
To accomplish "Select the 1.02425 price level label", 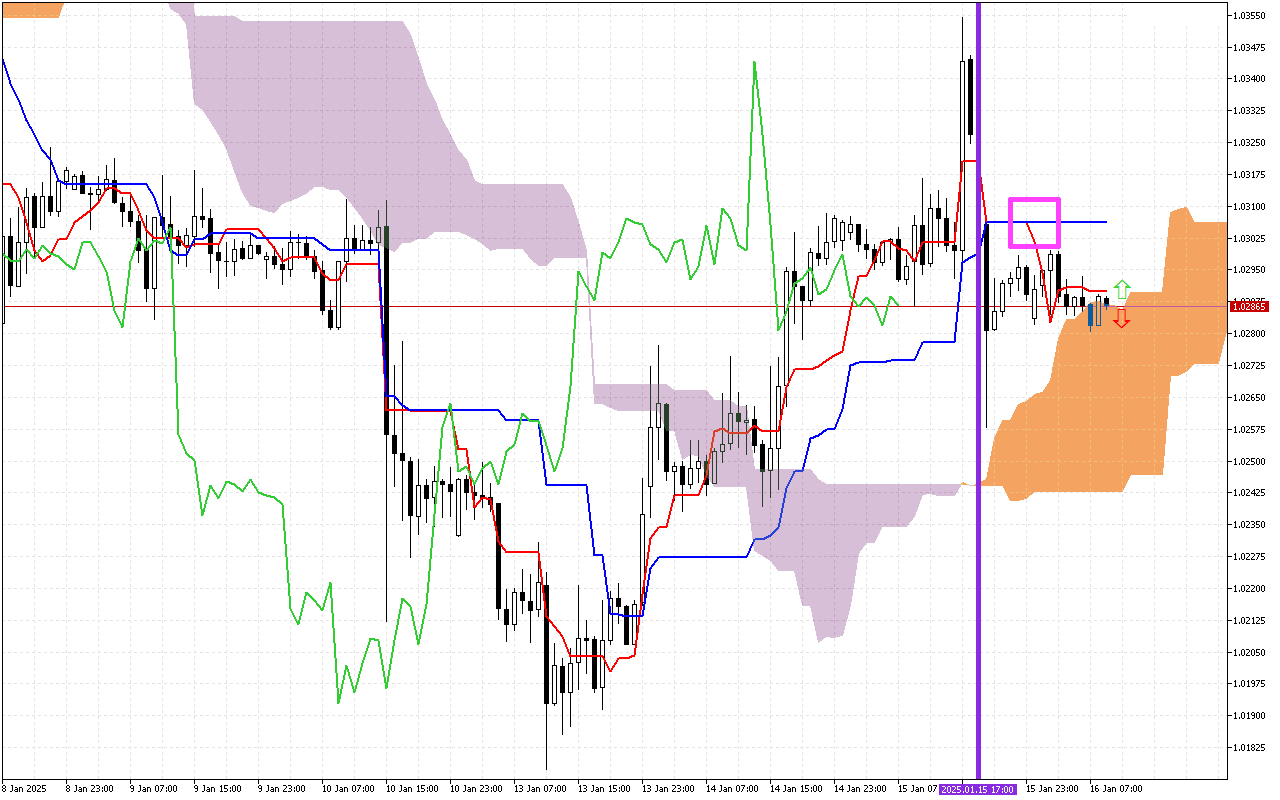I will (1250, 493).
